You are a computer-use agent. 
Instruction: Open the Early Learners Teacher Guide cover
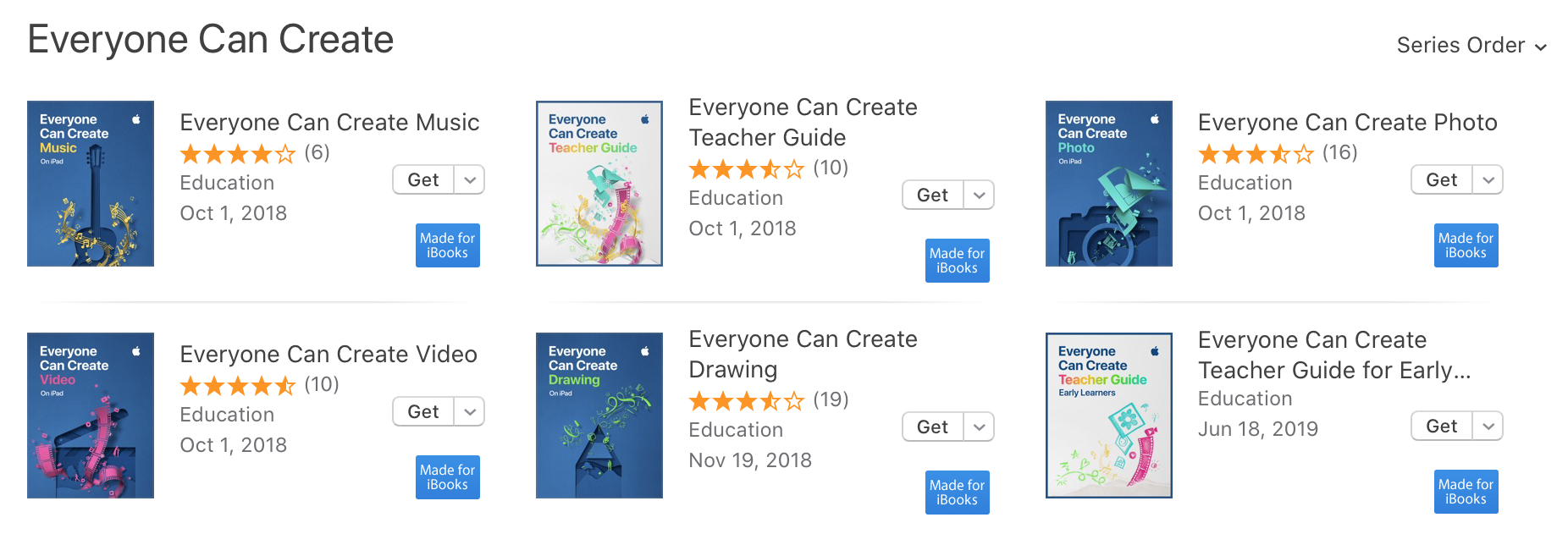1109,416
